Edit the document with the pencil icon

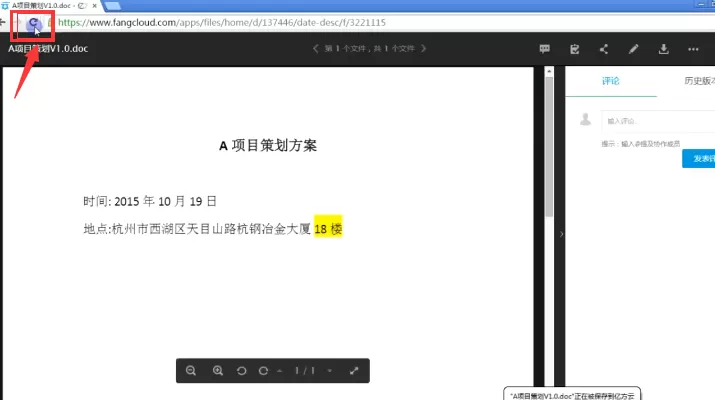633,49
